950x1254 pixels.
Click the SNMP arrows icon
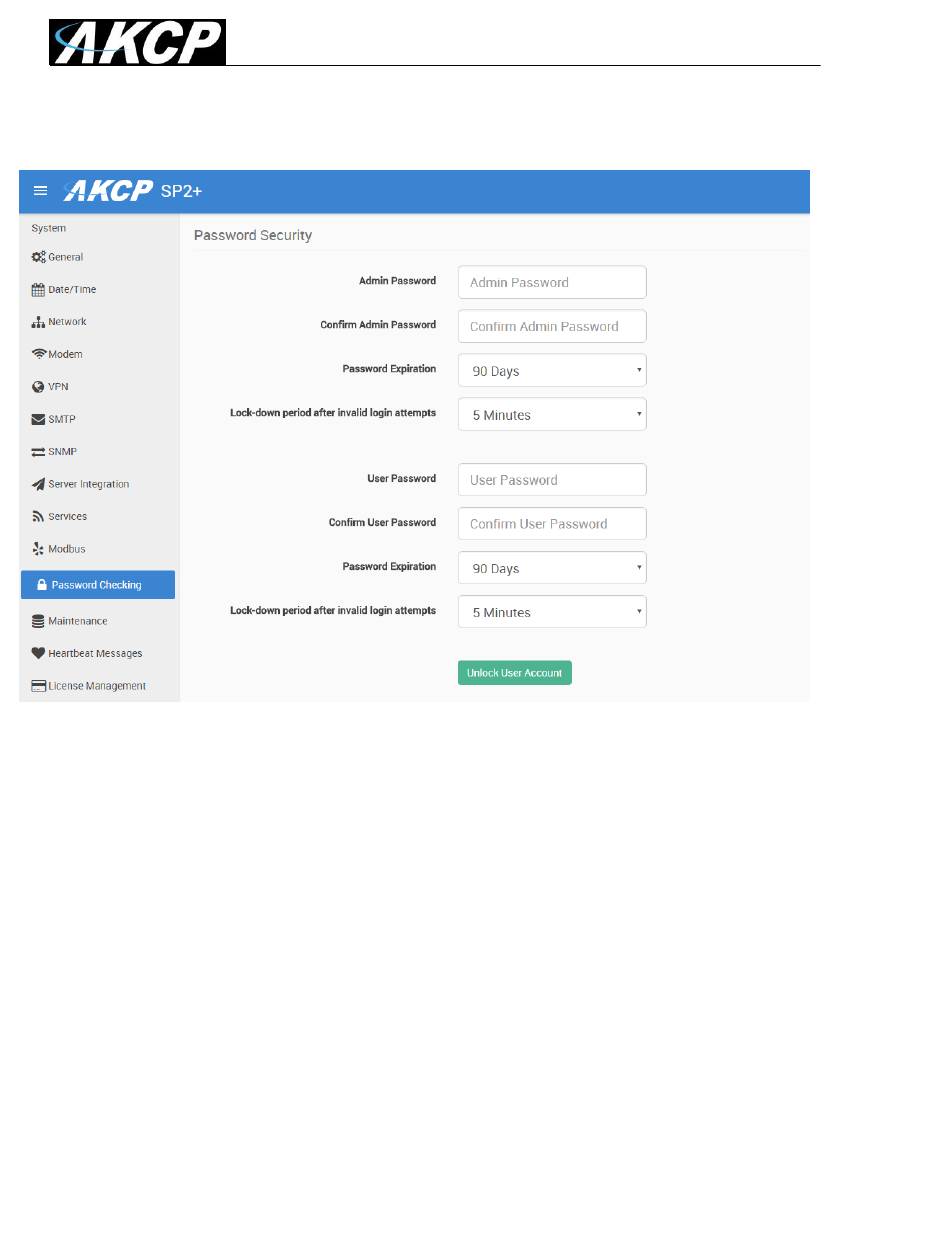point(38,452)
